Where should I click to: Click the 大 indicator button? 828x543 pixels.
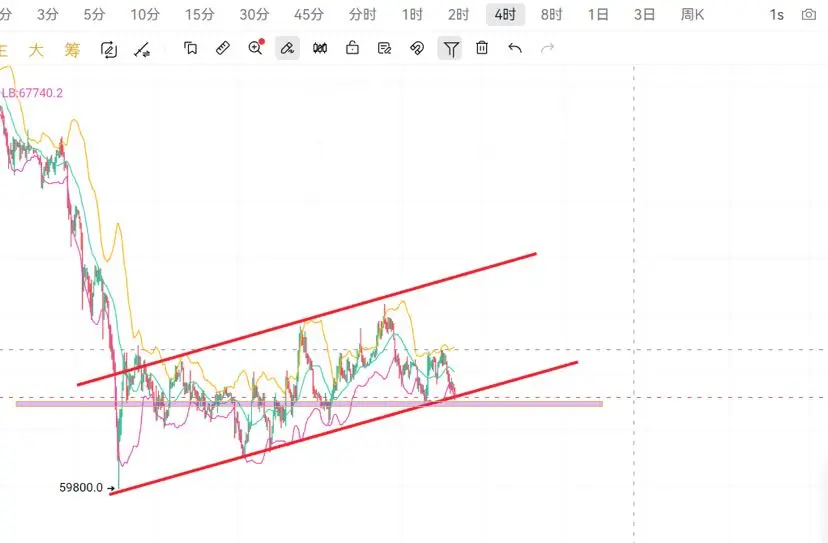click(36, 50)
